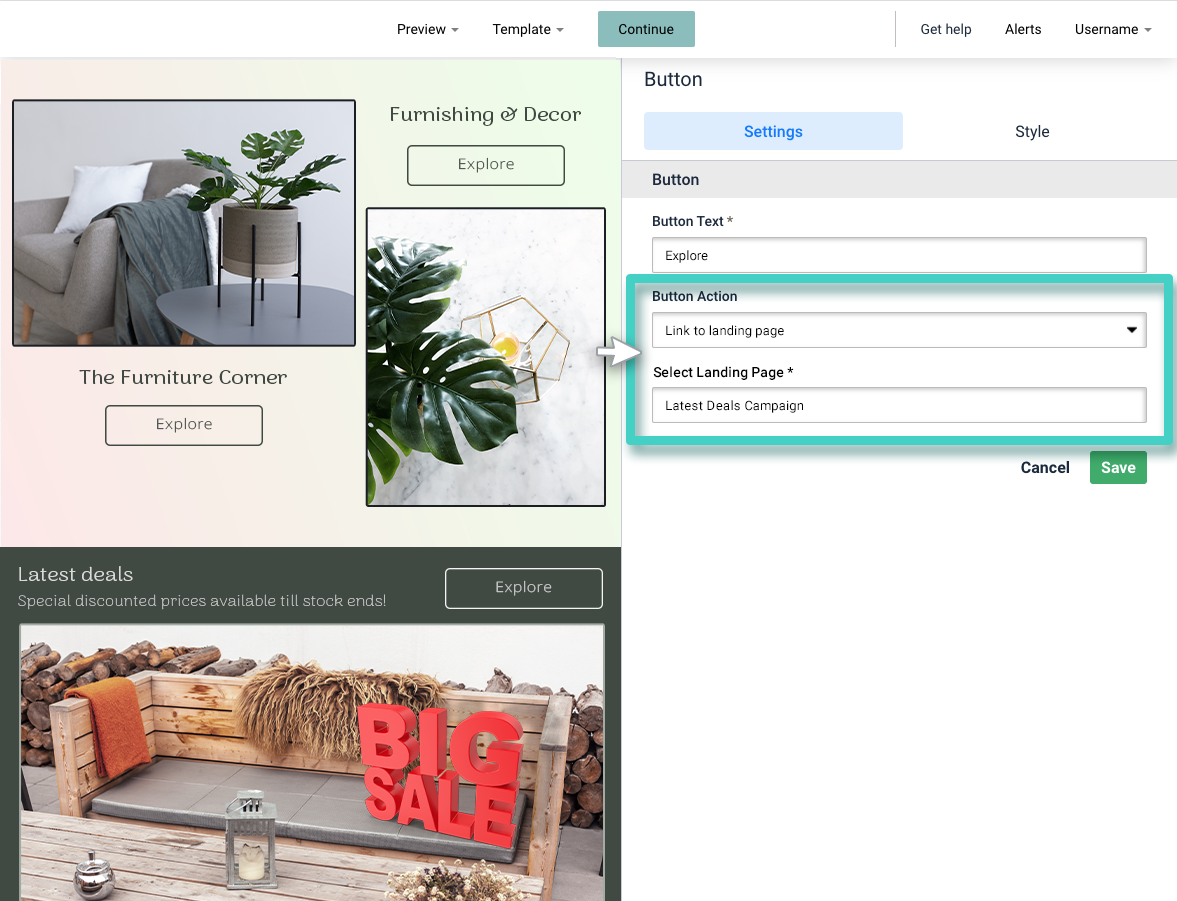Switch to the Settings tab
1177x901 pixels.
(773, 131)
